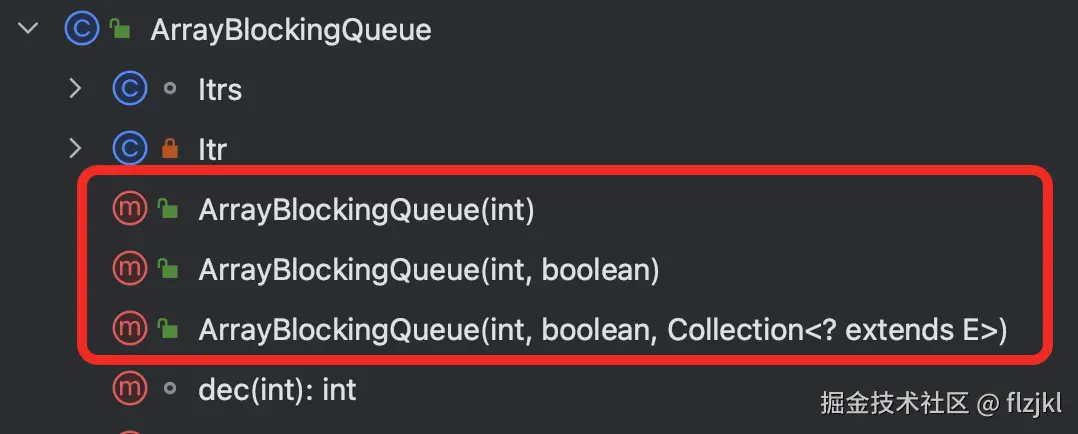Click the Itrs class icon

[x=129, y=89]
